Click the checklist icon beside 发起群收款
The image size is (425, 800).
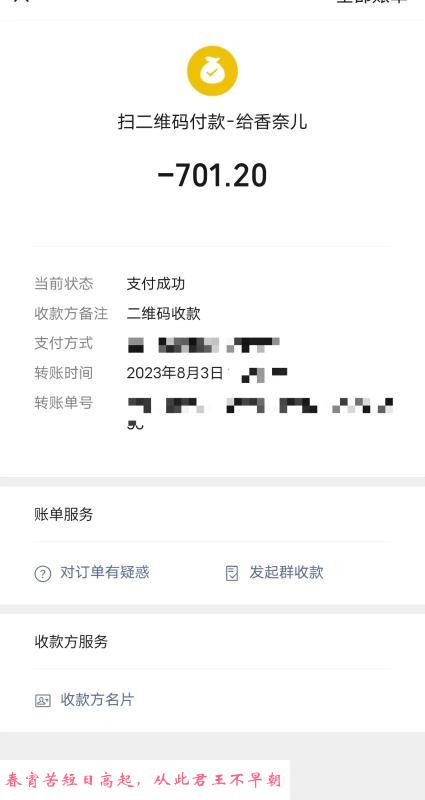tap(232, 573)
